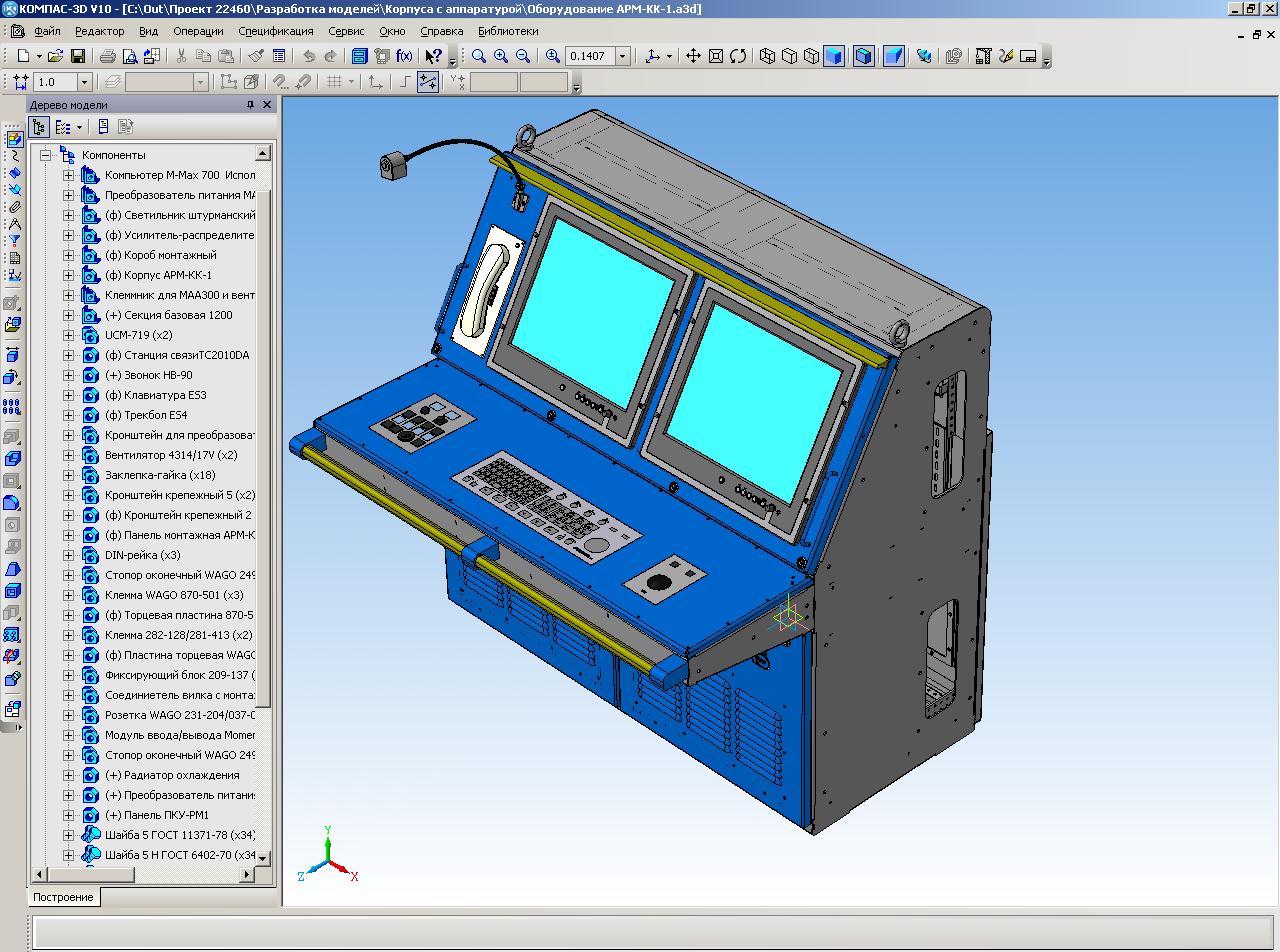Switch to wireframe display mode

(767, 56)
